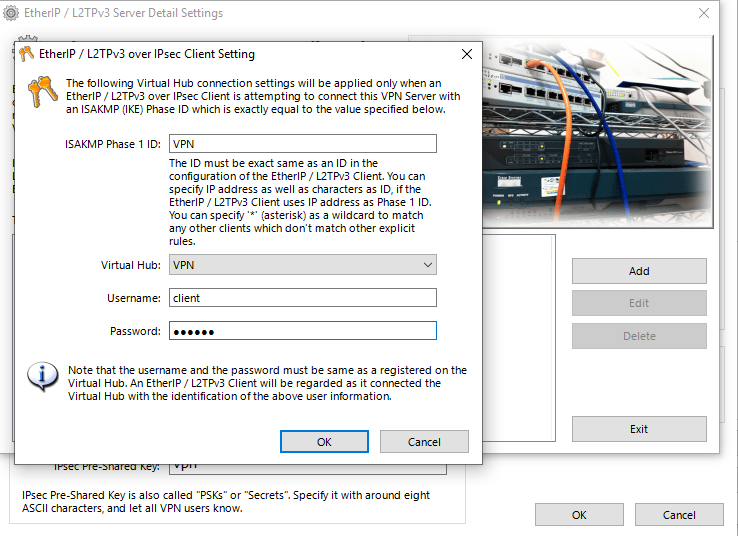Confirm client setting with OK button
Image resolution: width=738 pixels, height=536 pixels.
click(324, 442)
